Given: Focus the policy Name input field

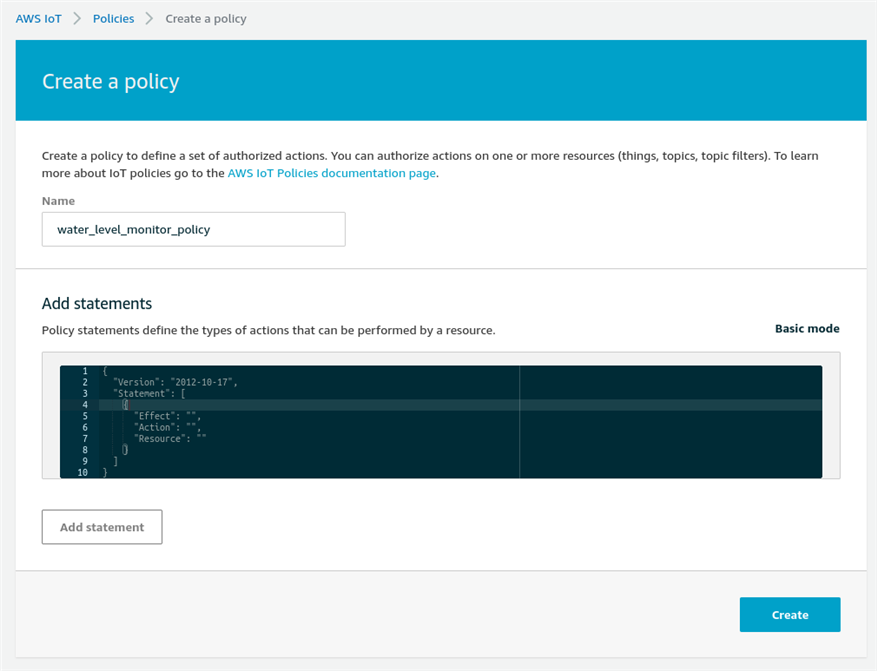Looking at the screenshot, I should coord(194,229).
